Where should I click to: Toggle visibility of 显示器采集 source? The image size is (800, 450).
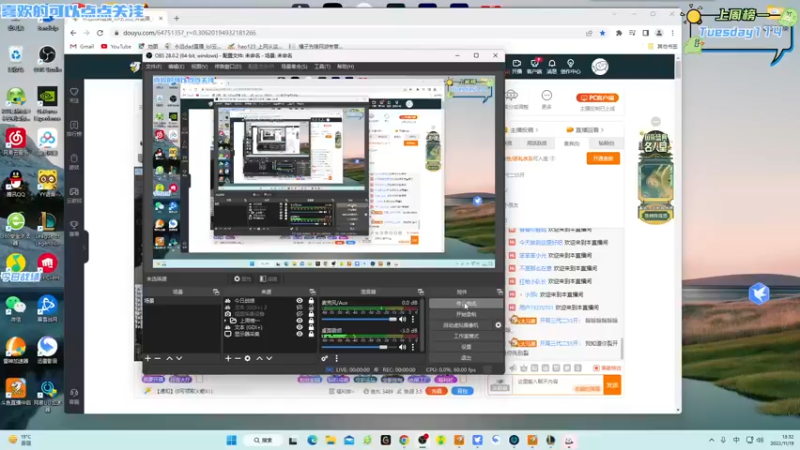pos(299,334)
